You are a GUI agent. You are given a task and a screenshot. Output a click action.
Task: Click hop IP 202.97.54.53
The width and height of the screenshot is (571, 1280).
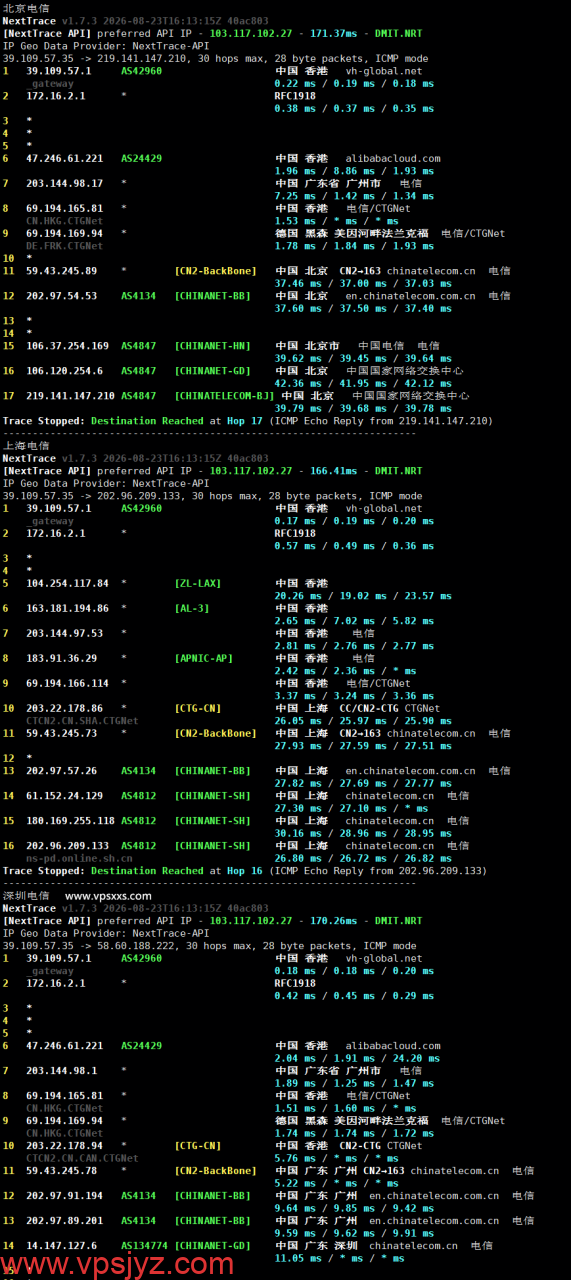(61, 295)
